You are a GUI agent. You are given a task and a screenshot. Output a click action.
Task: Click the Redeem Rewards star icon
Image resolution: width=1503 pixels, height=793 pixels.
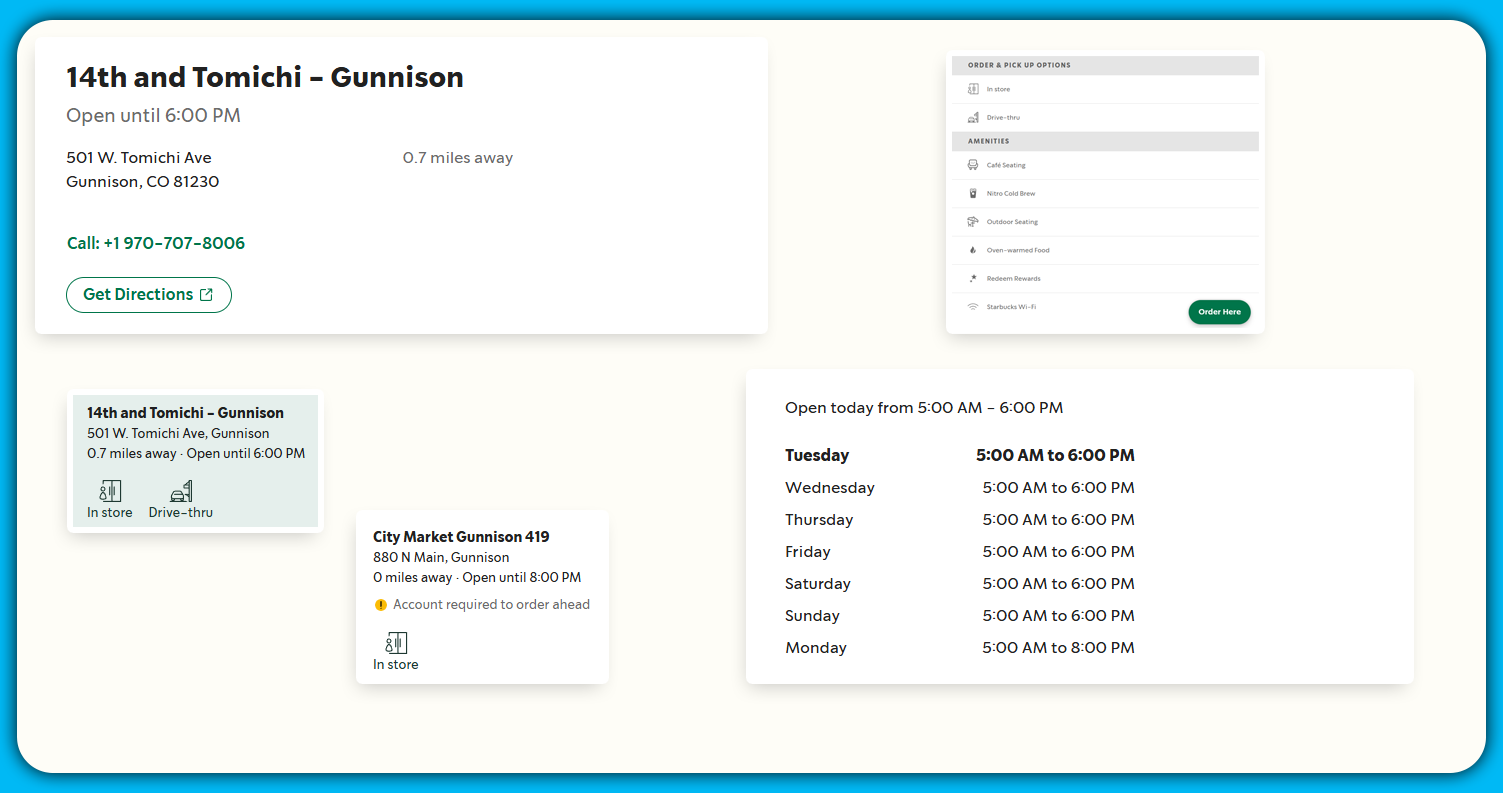(973, 279)
